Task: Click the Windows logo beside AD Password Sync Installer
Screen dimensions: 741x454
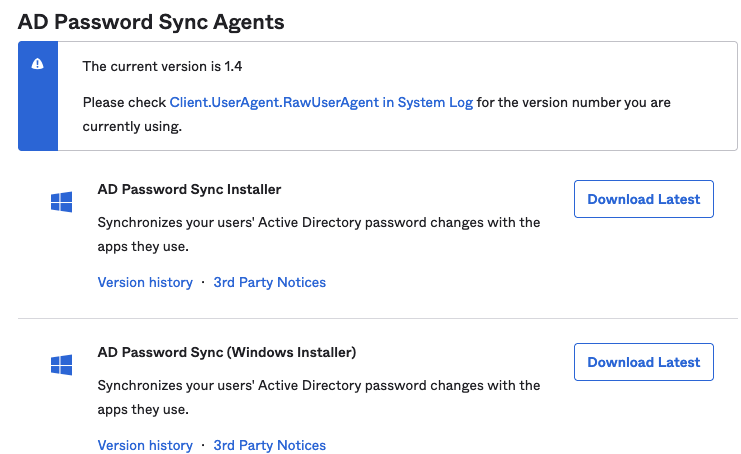Action: (x=62, y=202)
